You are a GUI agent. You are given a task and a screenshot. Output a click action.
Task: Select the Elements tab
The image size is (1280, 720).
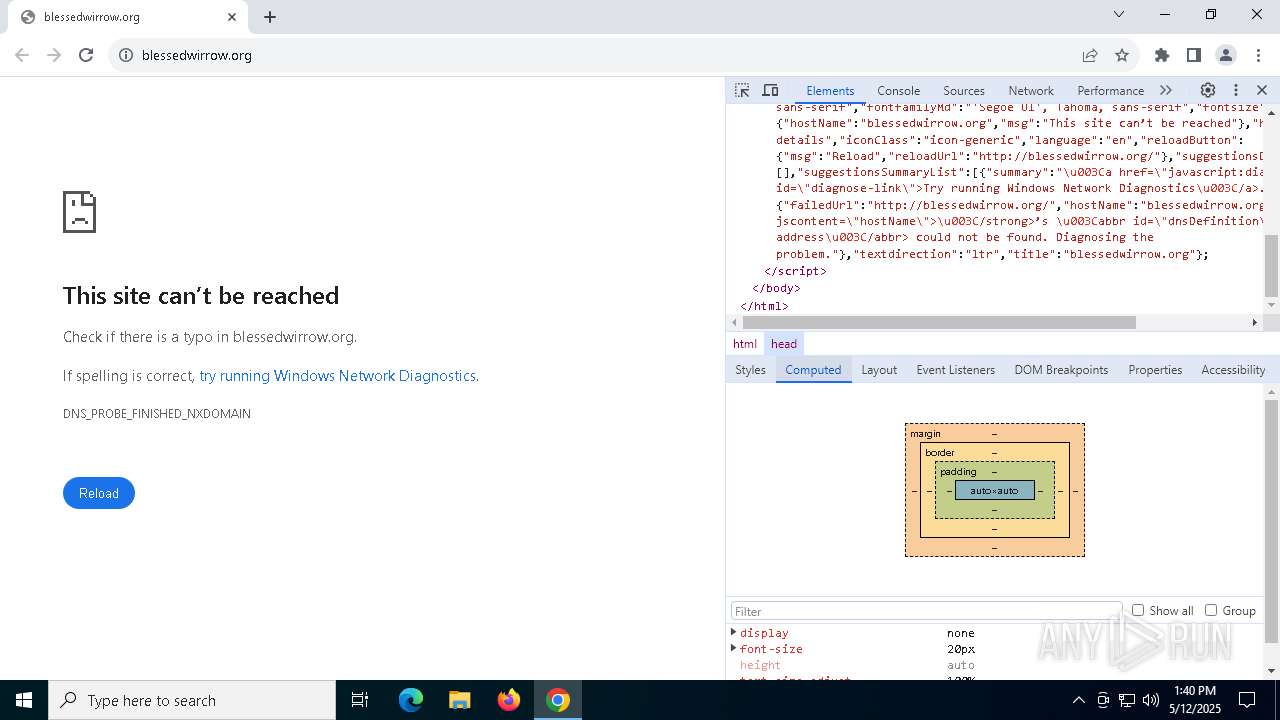point(830,90)
